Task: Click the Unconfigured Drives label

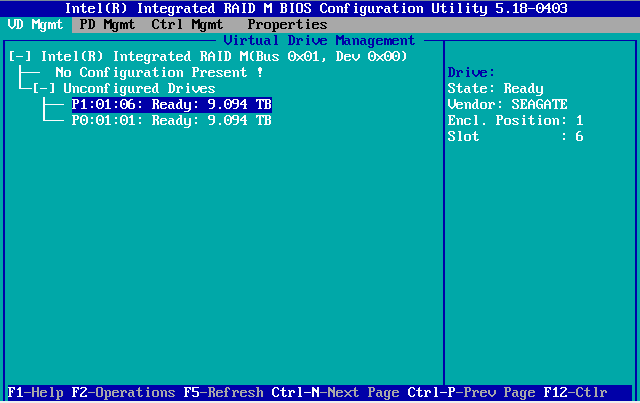Action: (139, 89)
